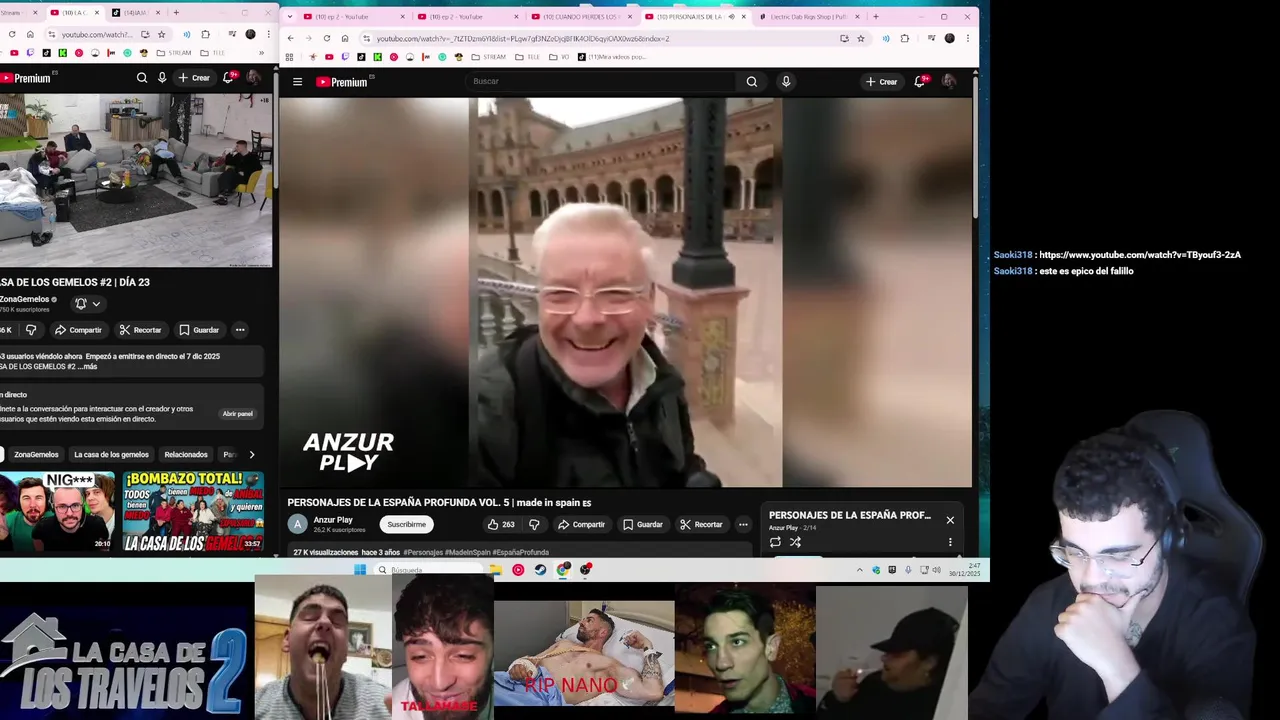Open more actions menu next to Recortar, right window
1280x720 pixels.
click(743, 524)
